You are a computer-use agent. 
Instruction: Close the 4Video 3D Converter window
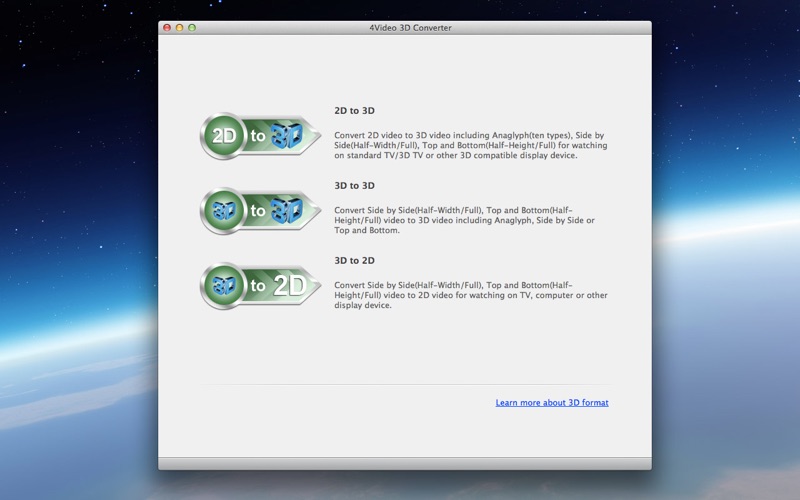[167, 28]
